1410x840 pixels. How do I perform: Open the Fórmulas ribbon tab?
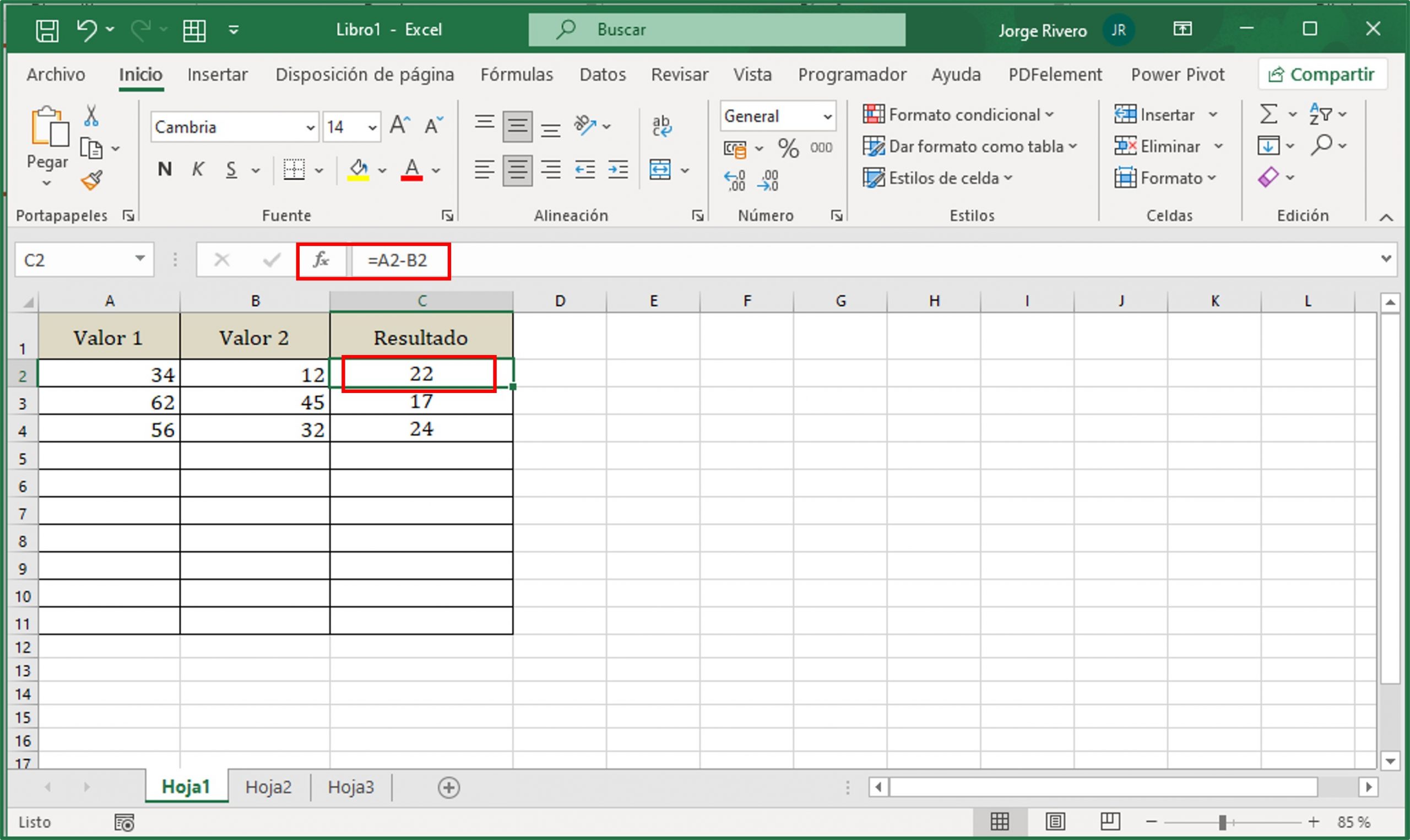[516, 75]
